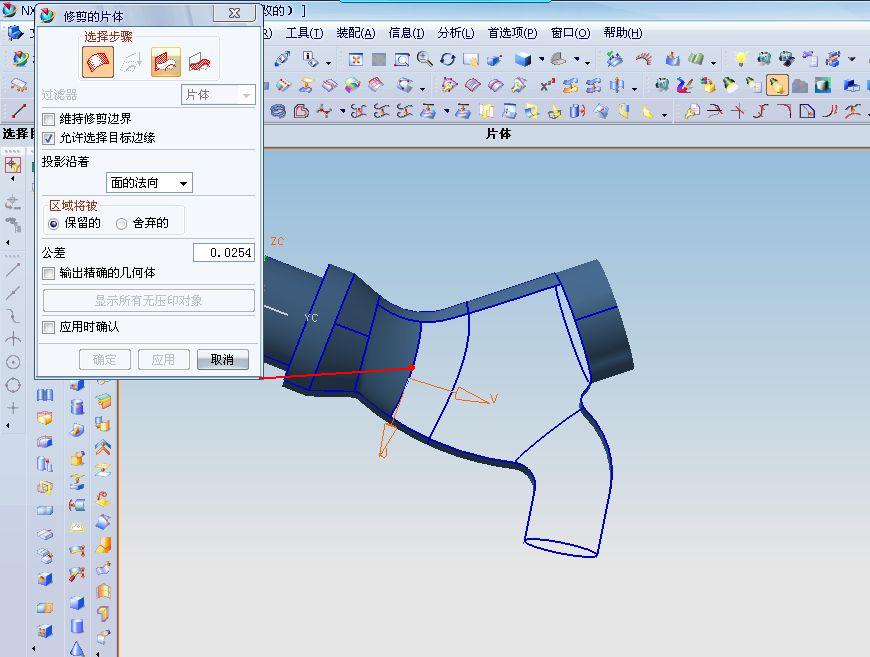
Task: Select the region step icon
Action: point(200,62)
